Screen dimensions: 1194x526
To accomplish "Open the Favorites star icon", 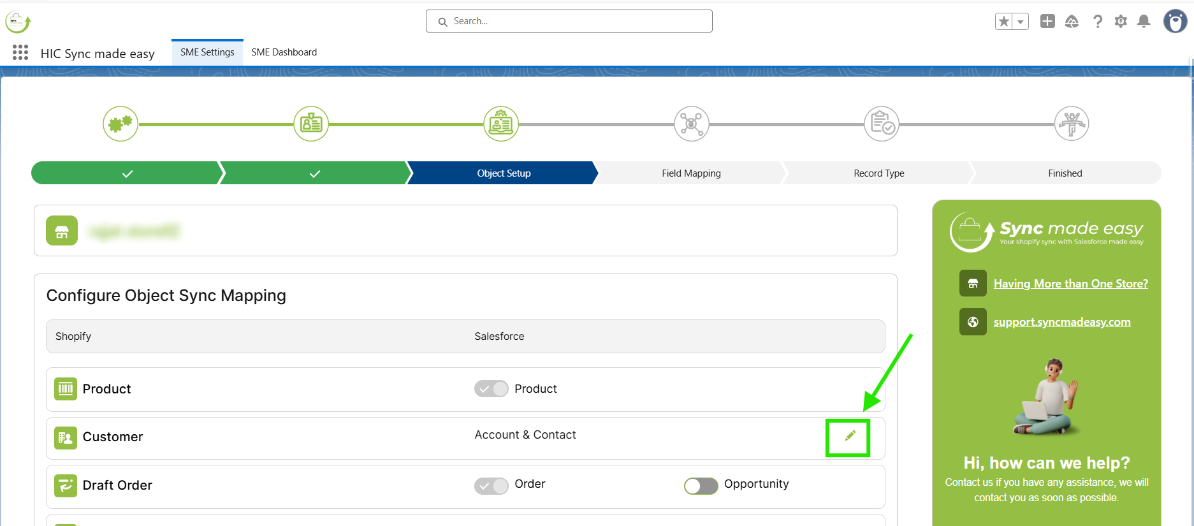I will coord(1004,22).
